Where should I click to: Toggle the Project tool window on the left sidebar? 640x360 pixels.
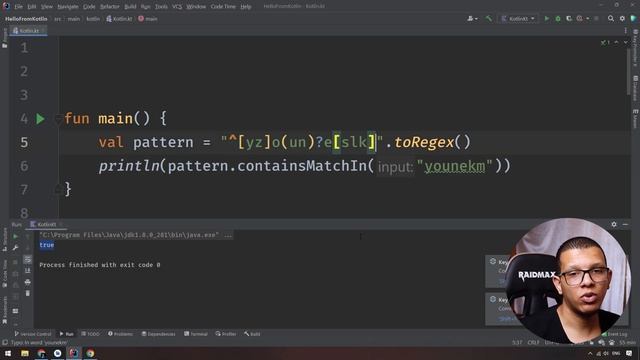[4, 39]
